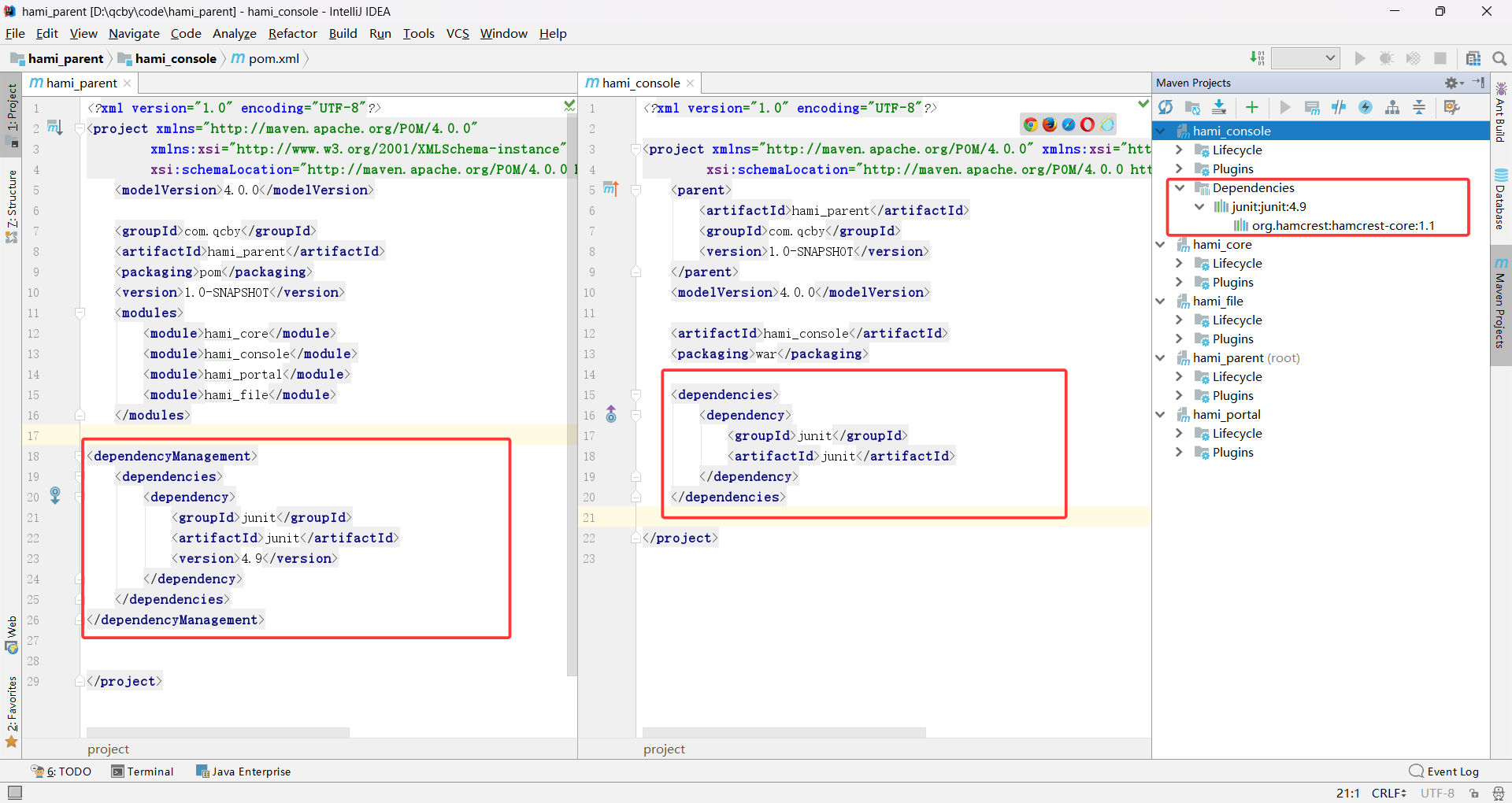
Task: Open the Java Enterprise tool window
Action: (x=243, y=772)
